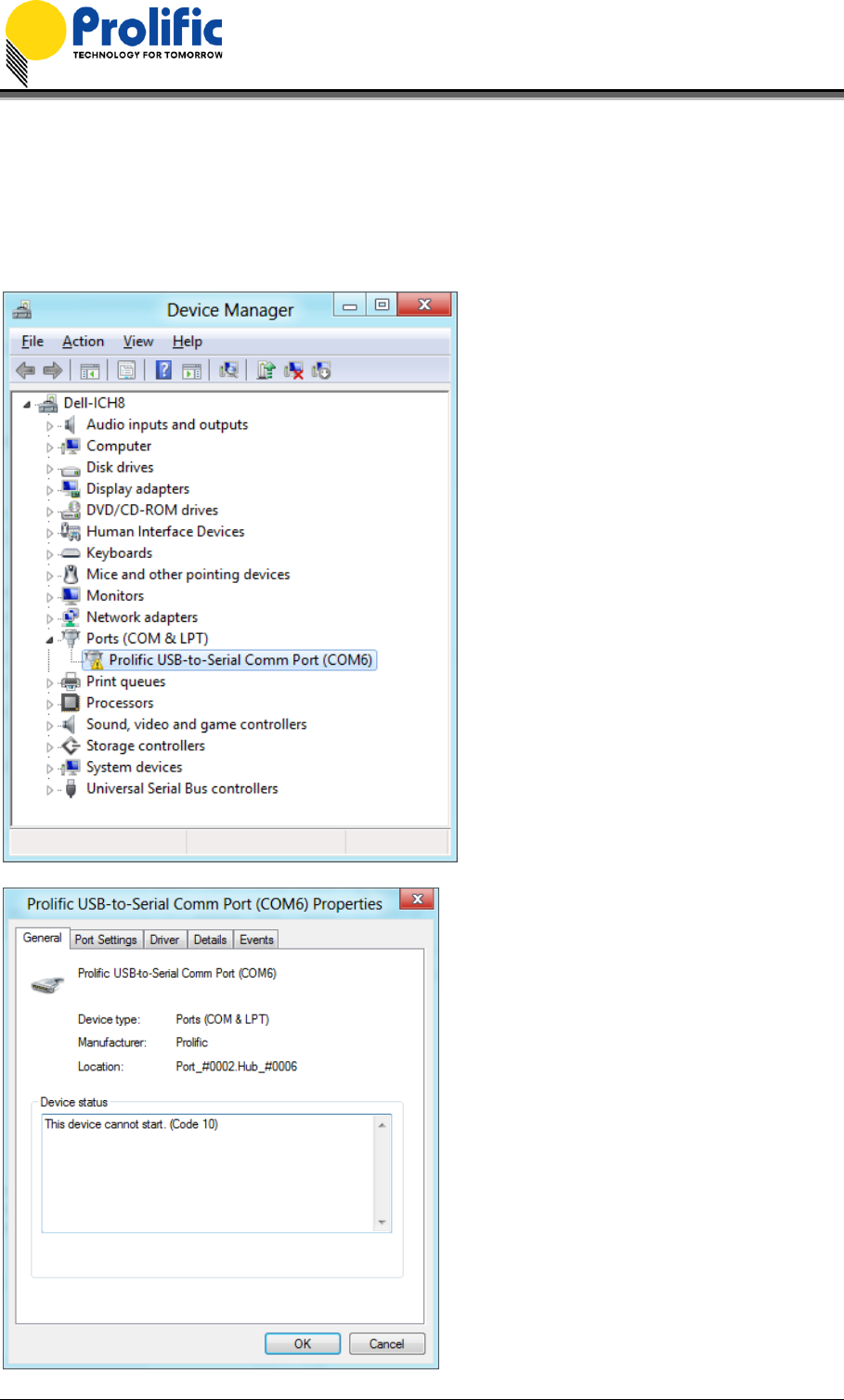Image resolution: width=844 pixels, height=1400 pixels.
Task: Select the General tab
Action: click(43, 938)
